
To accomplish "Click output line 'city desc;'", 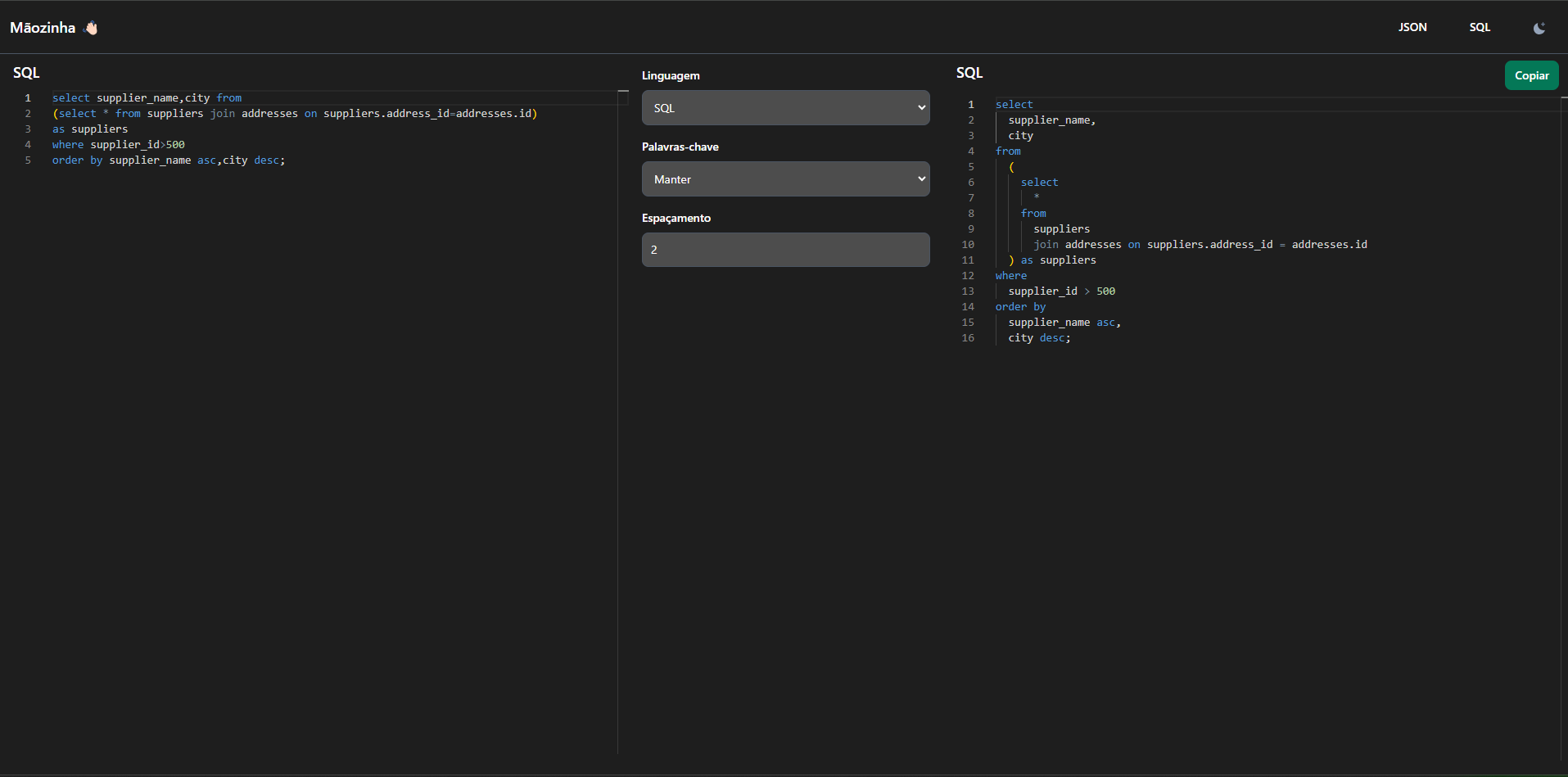I will point(1039,338).
